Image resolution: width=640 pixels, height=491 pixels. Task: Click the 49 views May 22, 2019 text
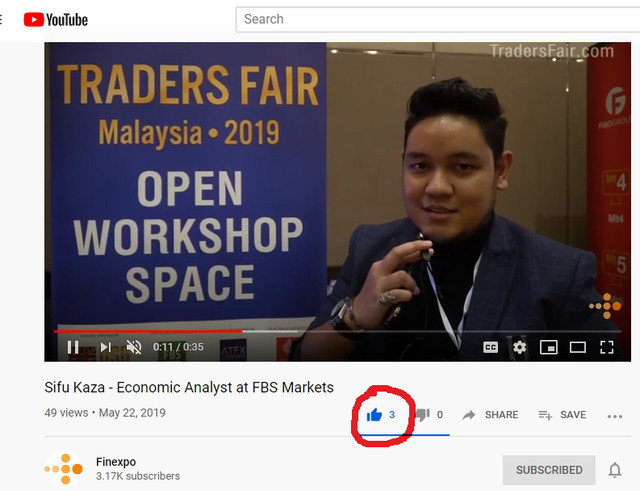coord(105,413)
